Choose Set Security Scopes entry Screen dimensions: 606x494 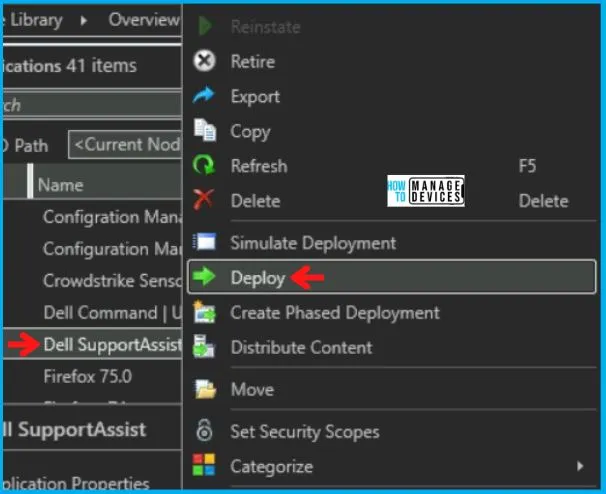tap(392, 431)
